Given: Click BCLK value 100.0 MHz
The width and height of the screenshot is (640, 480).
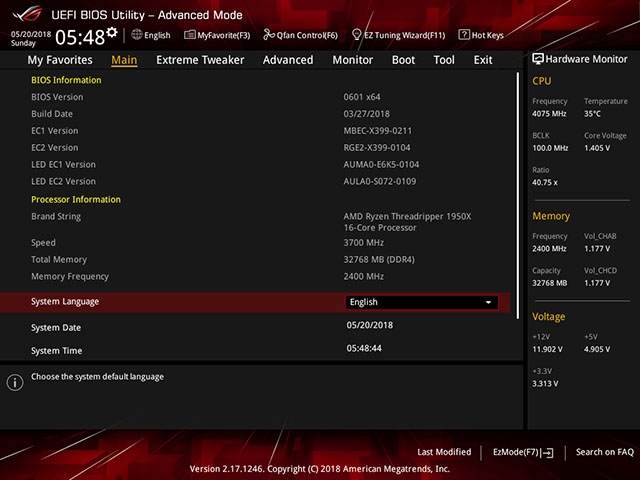Looking at the screenshot, I should coord(550,148).
